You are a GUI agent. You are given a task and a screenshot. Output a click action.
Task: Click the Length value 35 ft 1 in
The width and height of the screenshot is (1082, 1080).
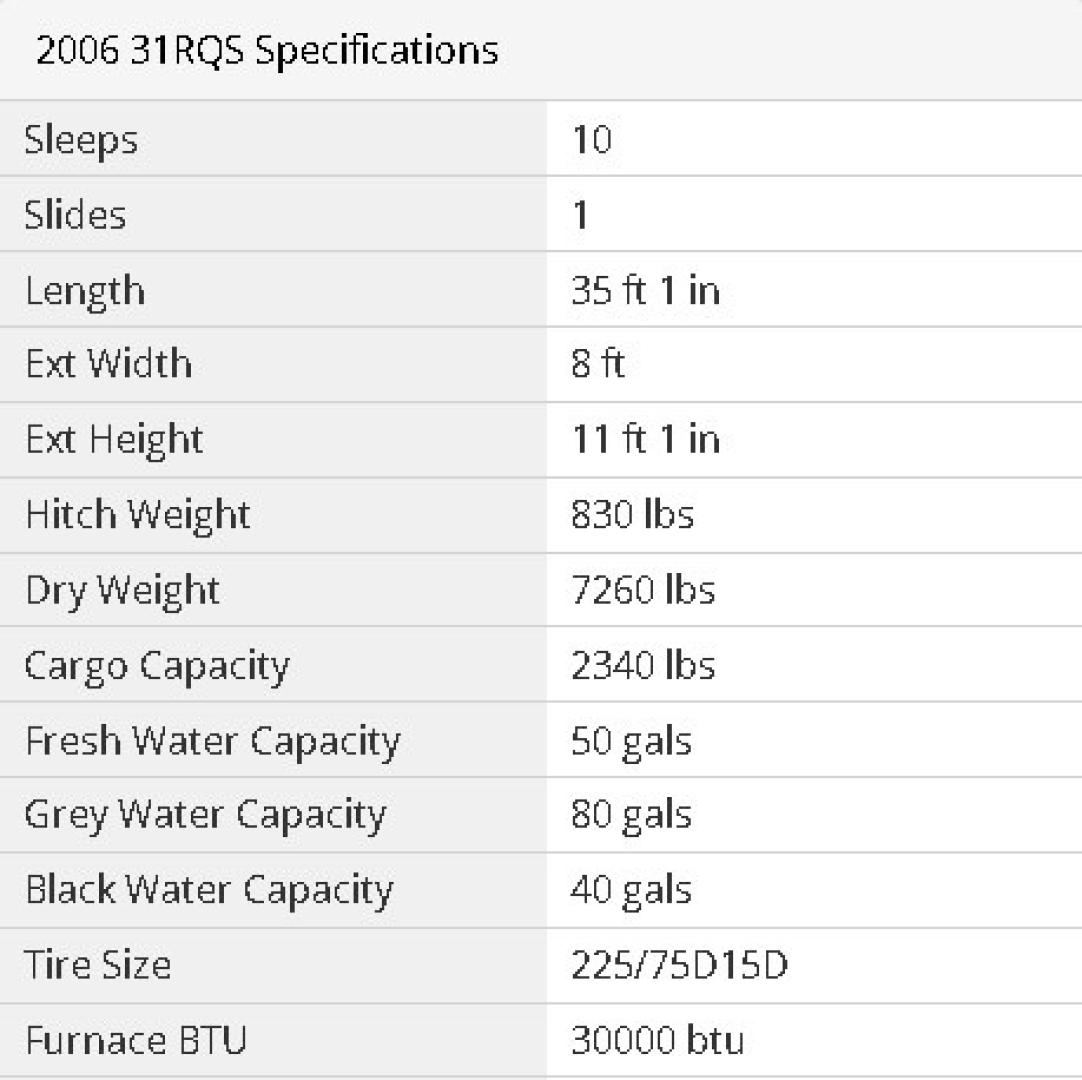coord(645,290)
